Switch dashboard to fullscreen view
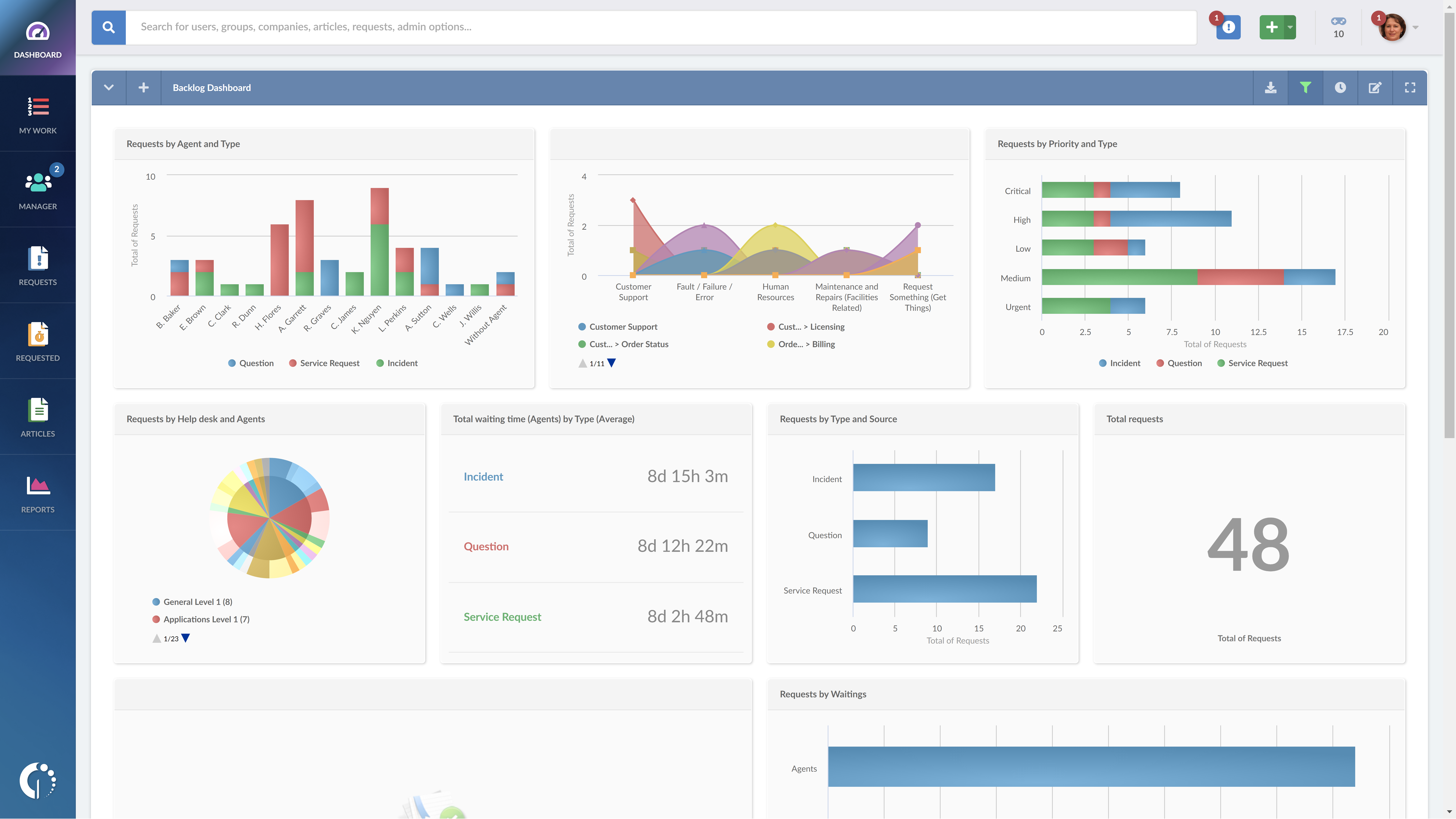Screen dimensions: 1456x819 [x=1410, y=88]
